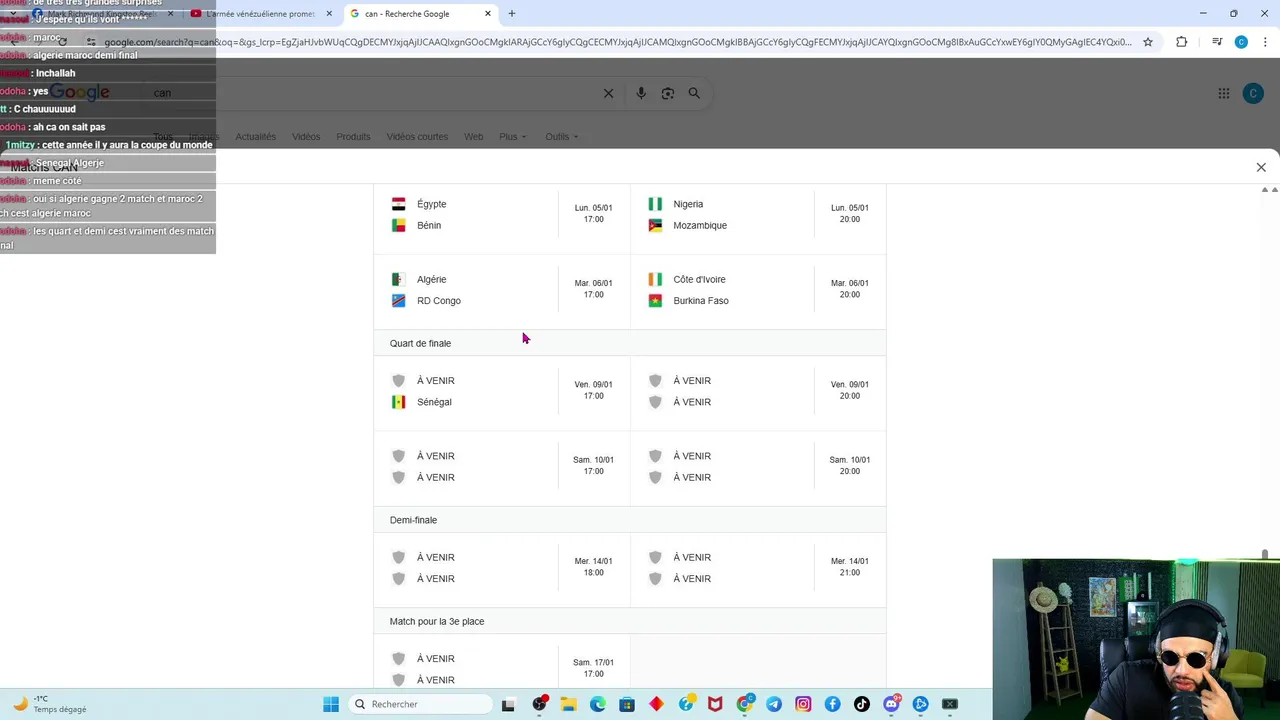Open Instagram from the taskbar
1280x720 pixels.
(x=803, y=704)
